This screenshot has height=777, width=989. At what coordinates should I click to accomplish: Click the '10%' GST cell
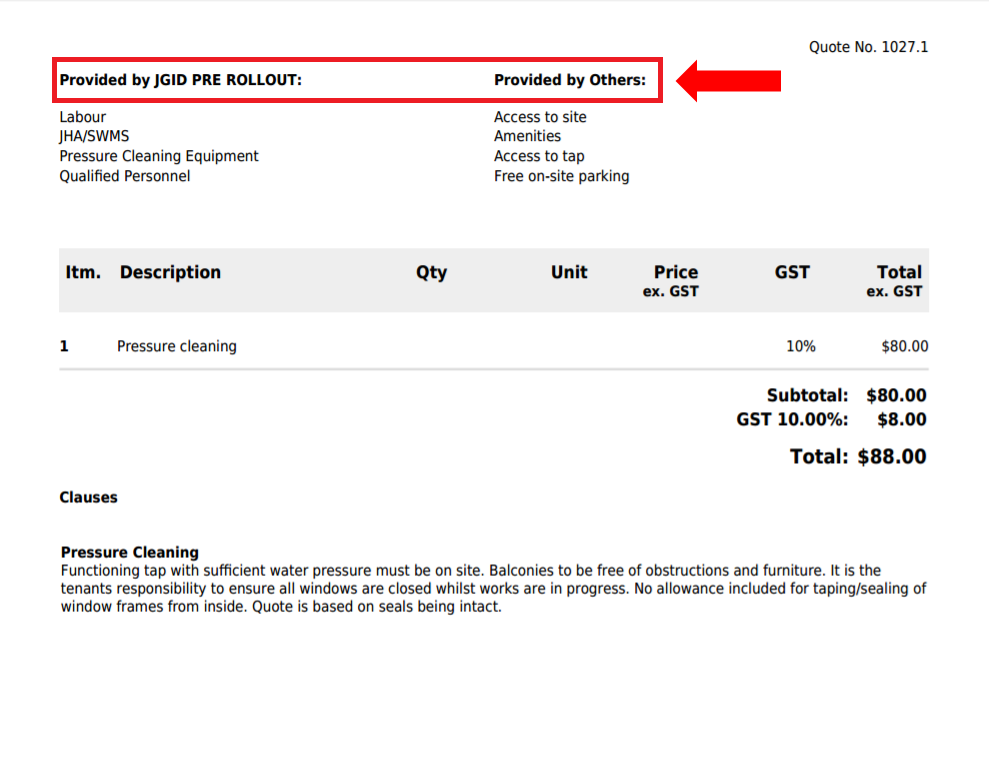[x=800, y=347]
